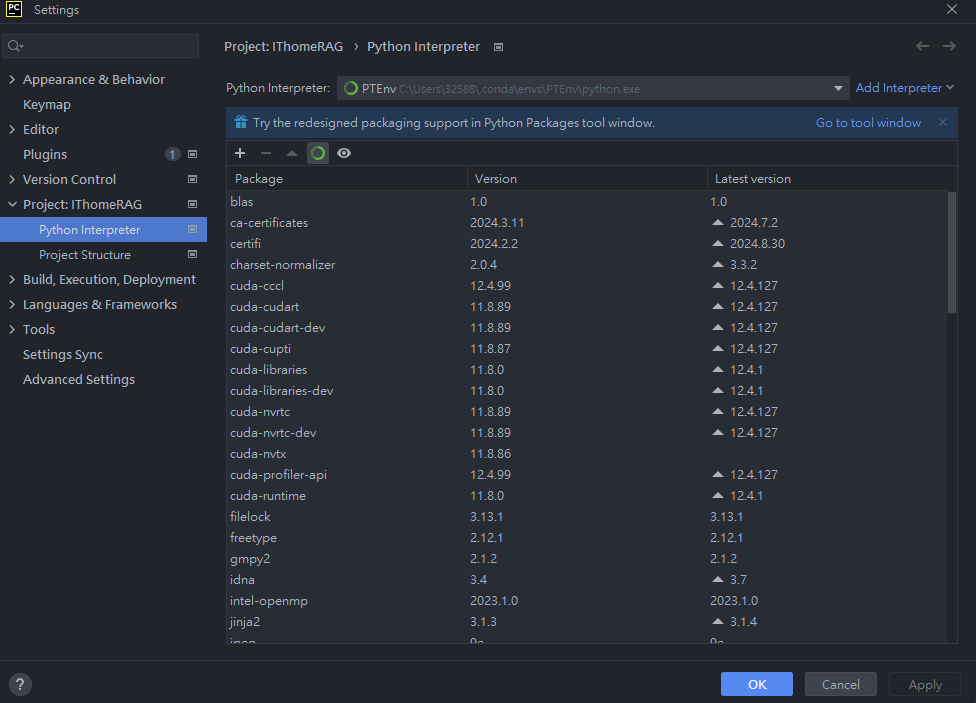This screenshot has height=703, width=976.
Task: Click the Apply button
Action: coord(925,684)
